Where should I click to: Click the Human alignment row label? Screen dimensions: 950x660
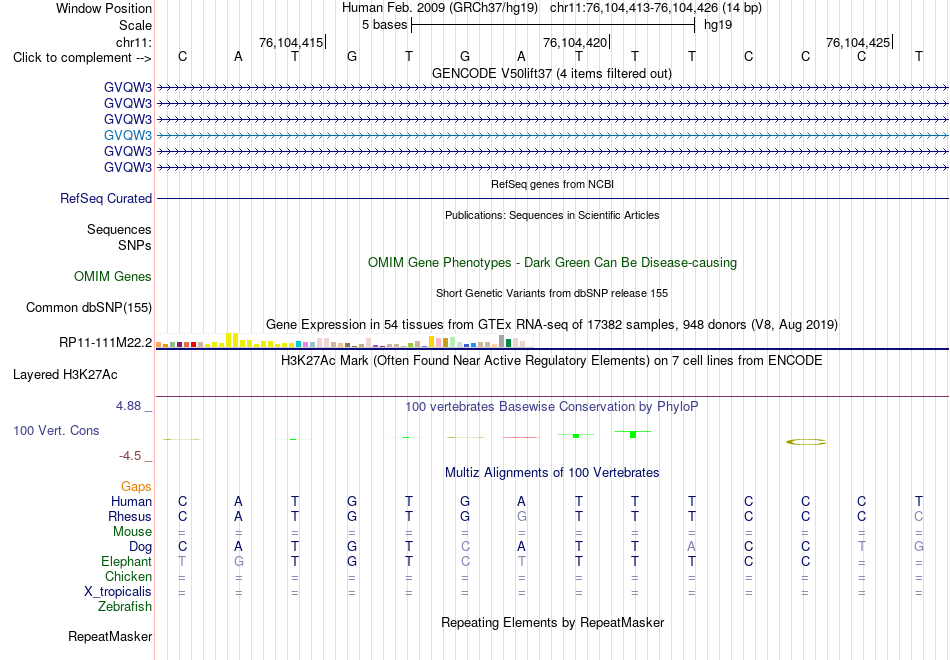131,501
